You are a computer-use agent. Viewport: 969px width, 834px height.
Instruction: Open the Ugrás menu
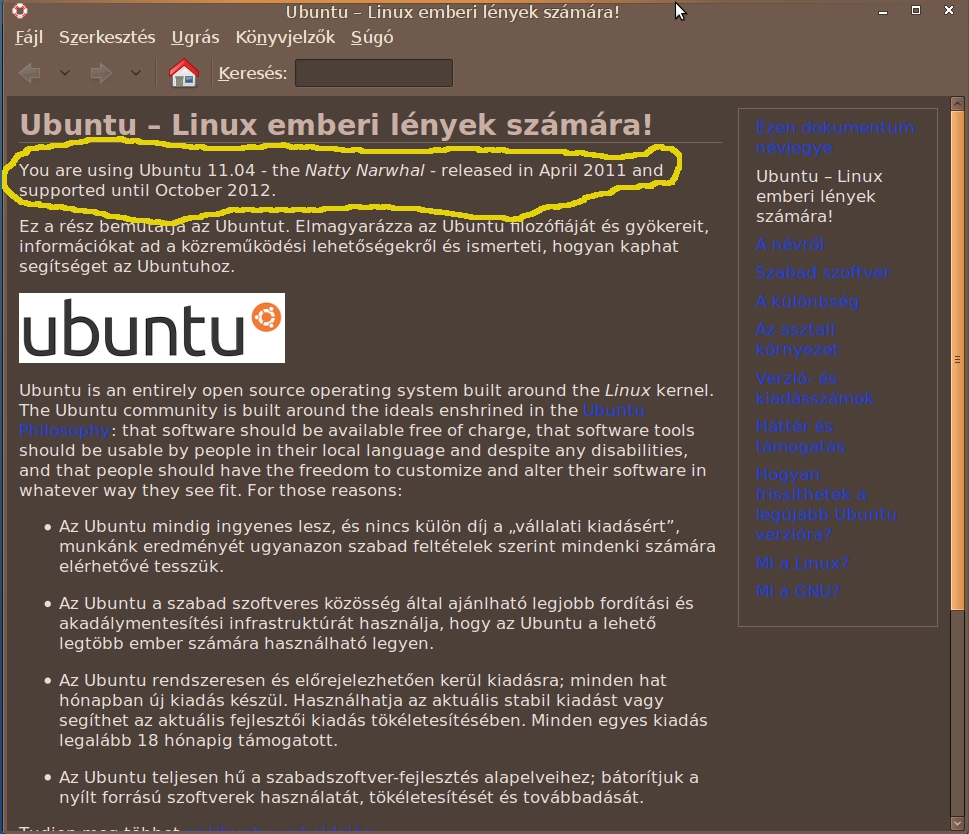[x=195, y=37]
